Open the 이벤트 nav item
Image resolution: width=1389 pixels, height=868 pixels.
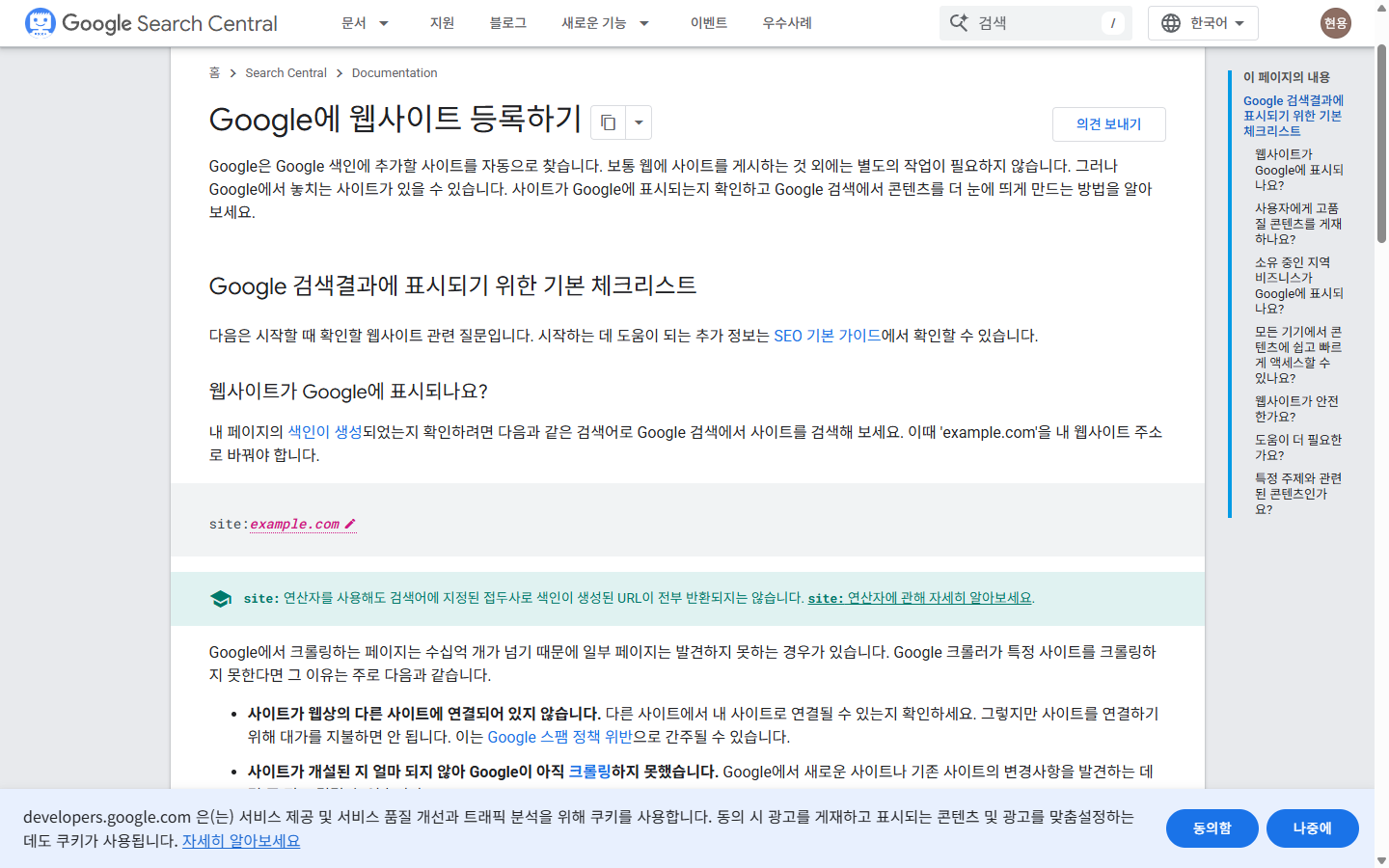(x=709, y=23)
